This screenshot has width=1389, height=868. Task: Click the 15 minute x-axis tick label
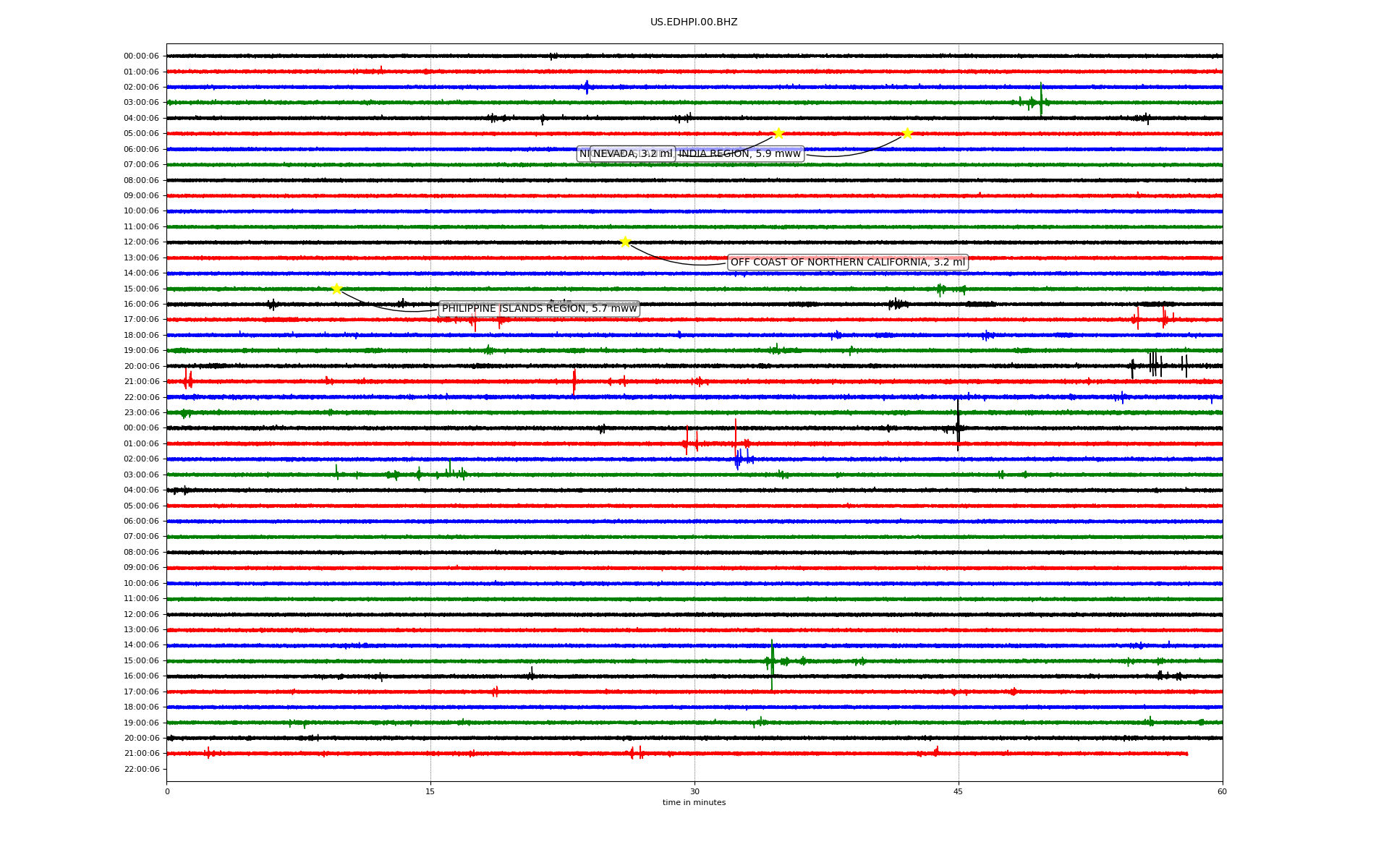pyautogui.click(x=430, y=791)
